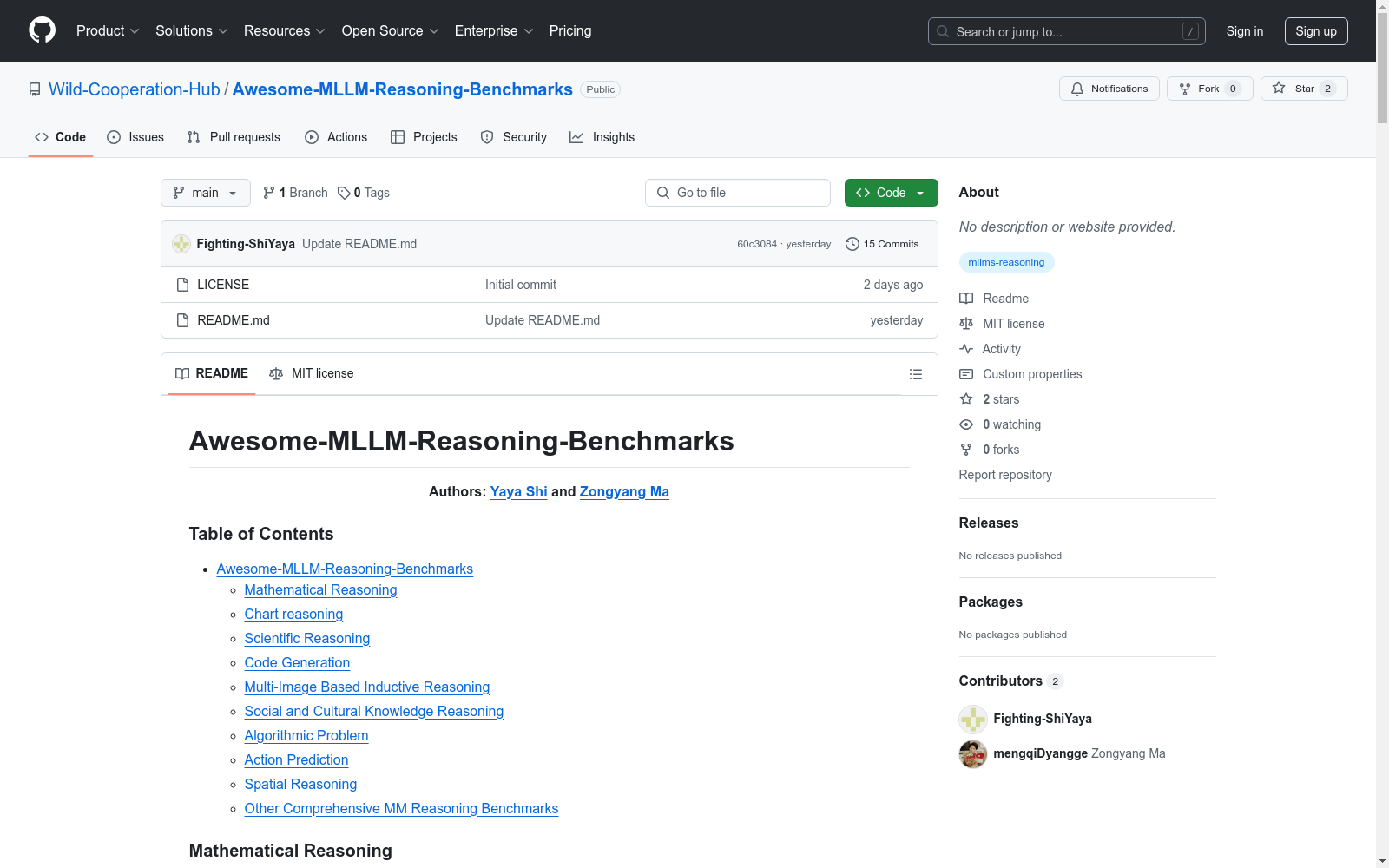Image resolution: width=1389 pixels, height=868 pixels.
Task: Expand the Open Source menu
Action: (391, 31)
